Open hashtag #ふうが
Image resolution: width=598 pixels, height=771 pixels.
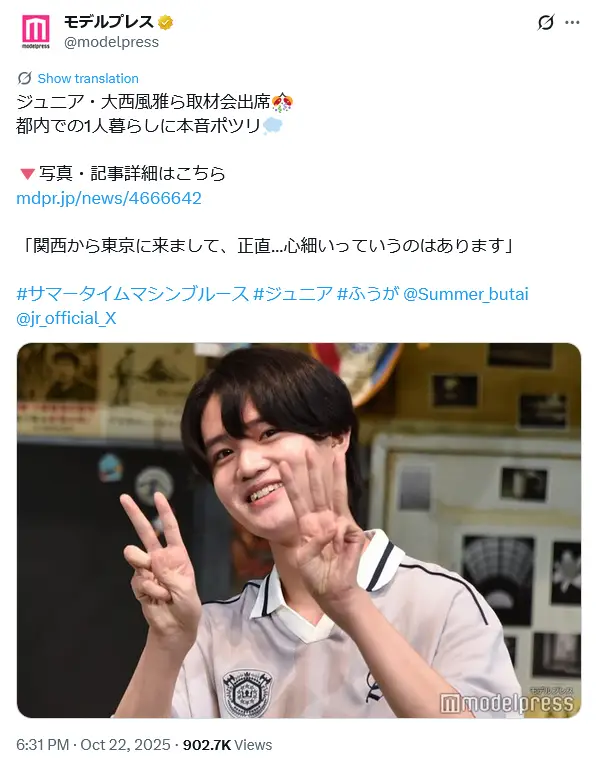click(x=368, y=294)
